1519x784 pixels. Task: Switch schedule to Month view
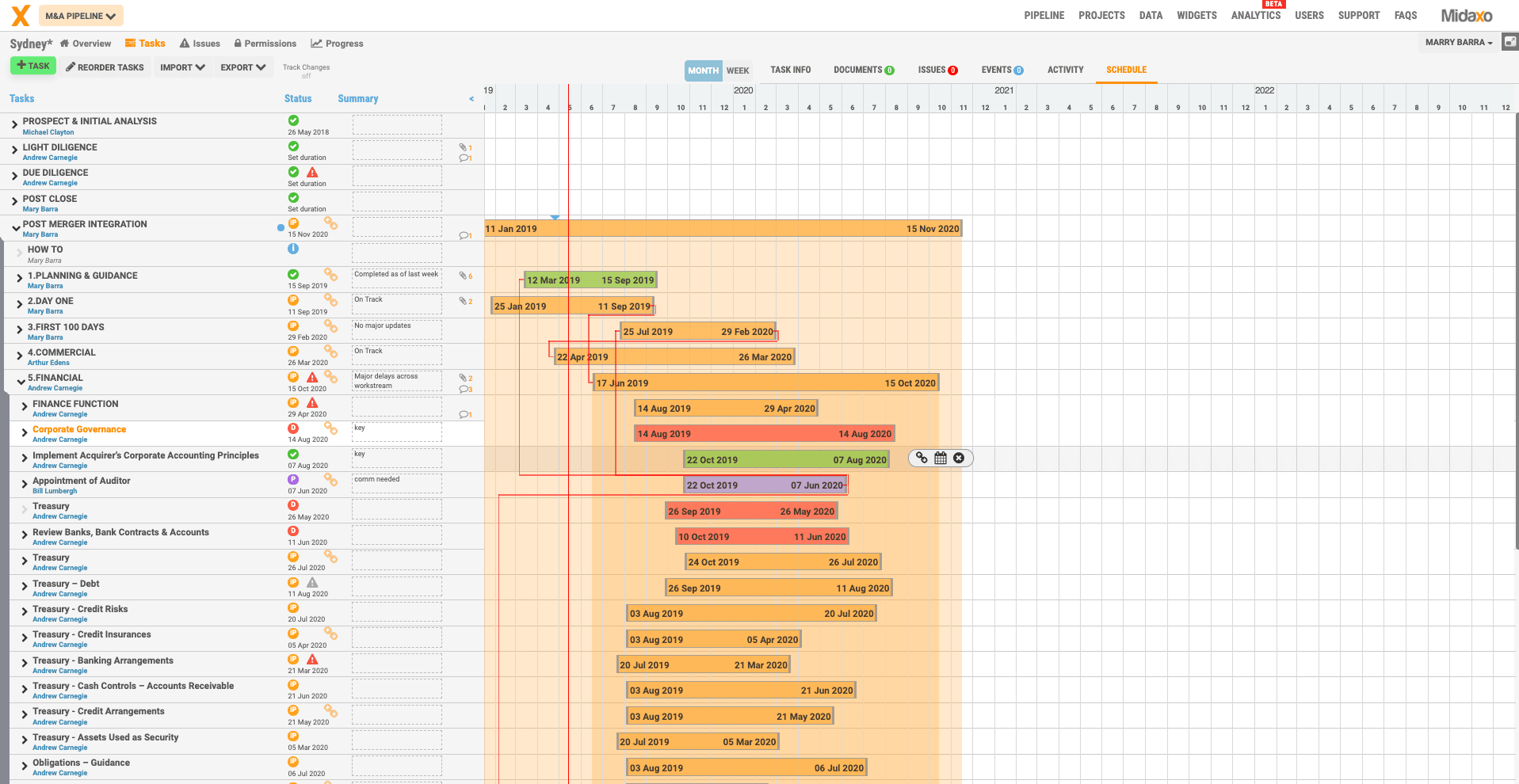point(703,70)
